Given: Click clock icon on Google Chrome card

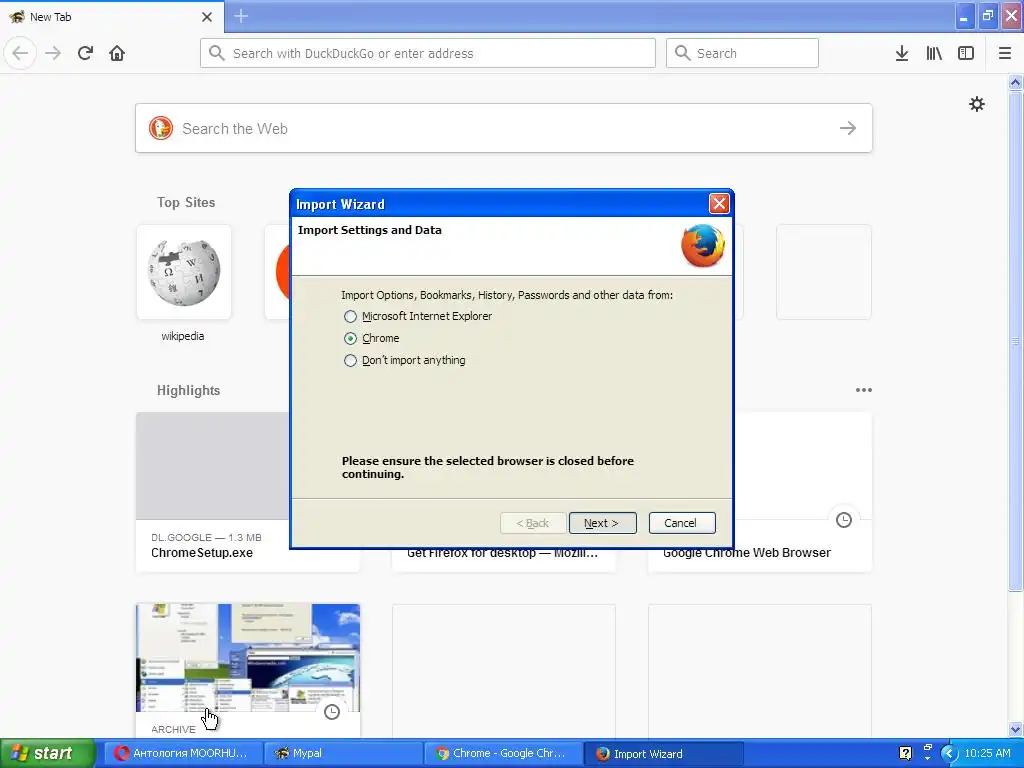Looking at the screenshot, I should [x=844, y=520].
